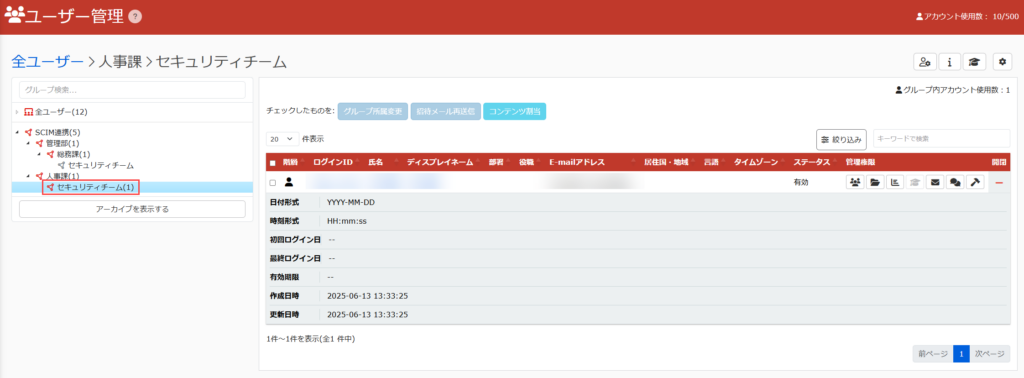Screen dimensions: 1024x378
Task: Open the gear settings icon button
Action: coord(1002,62)
